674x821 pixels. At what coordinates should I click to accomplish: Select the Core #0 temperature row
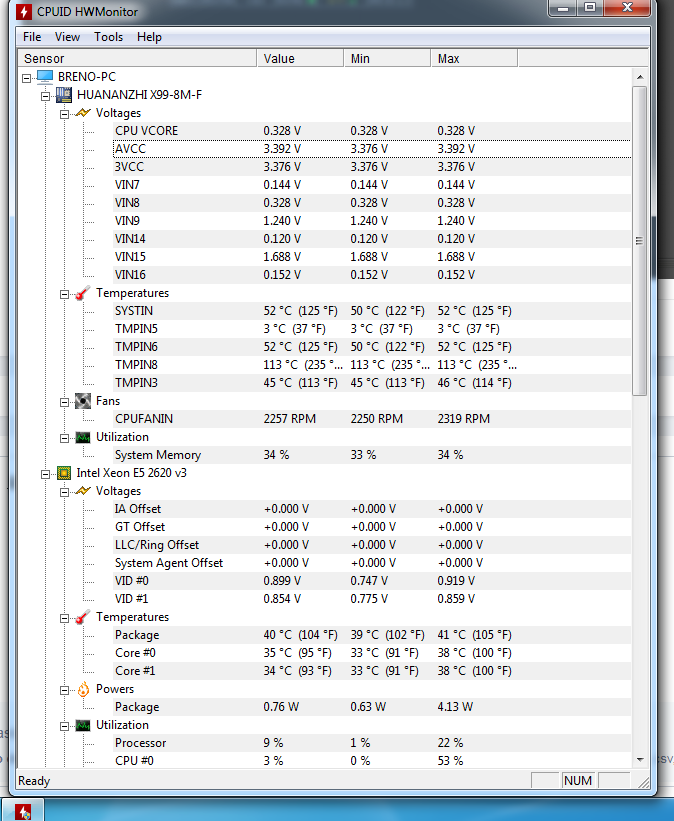[x=372, y=653]
